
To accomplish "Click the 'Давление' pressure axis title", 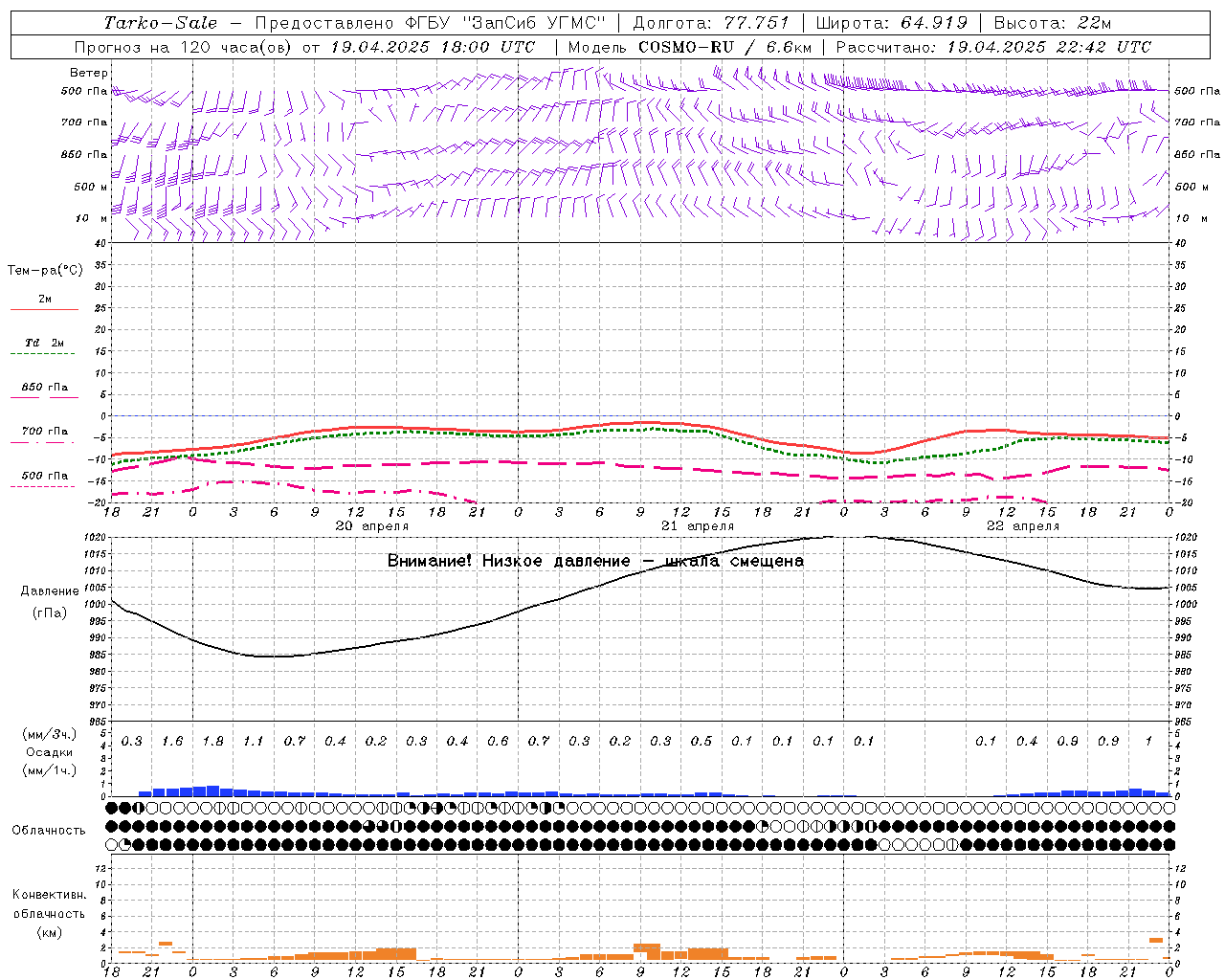I will pos(50,591).
